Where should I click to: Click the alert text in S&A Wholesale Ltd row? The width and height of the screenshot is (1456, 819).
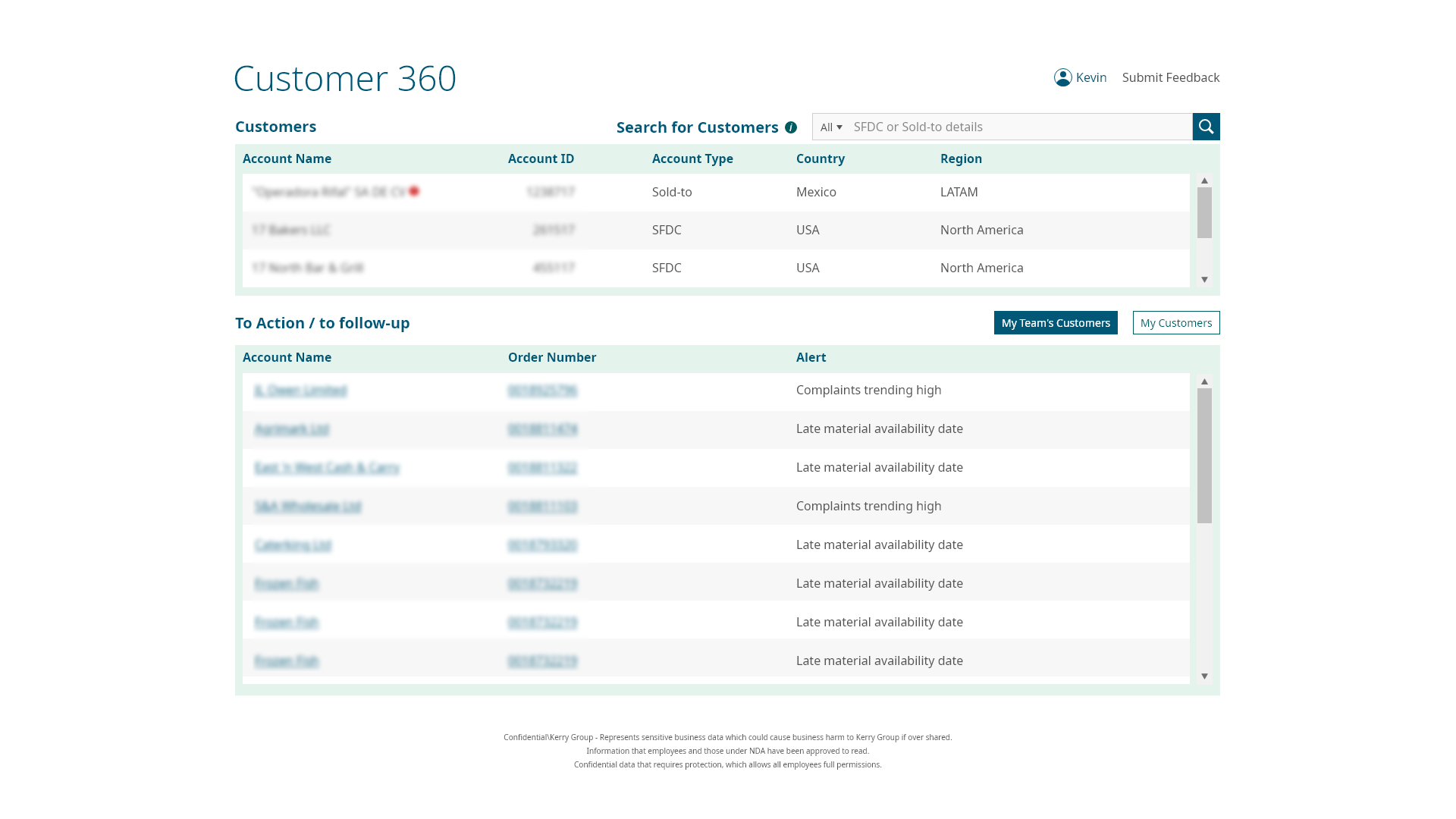coord(868,506)
